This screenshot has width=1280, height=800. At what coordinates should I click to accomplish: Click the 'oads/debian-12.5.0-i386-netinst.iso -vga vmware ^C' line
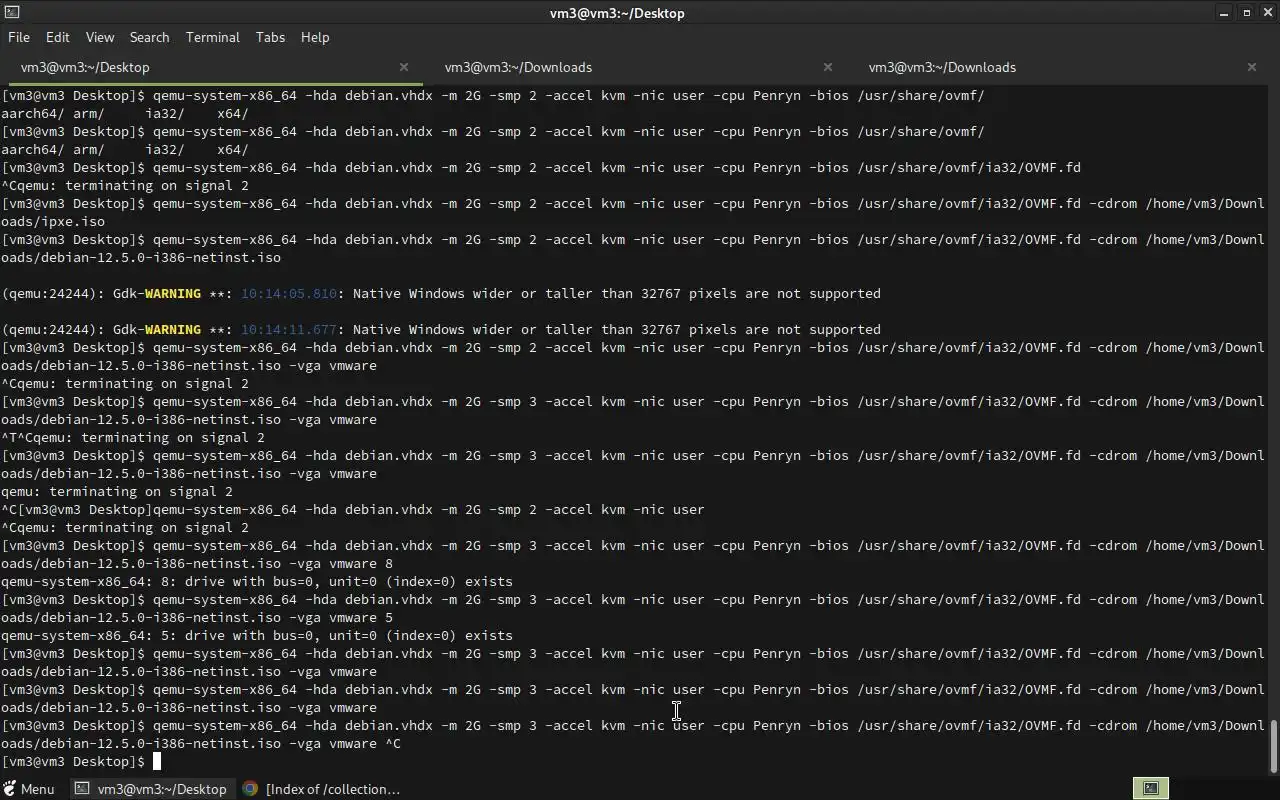click(201, 743)
